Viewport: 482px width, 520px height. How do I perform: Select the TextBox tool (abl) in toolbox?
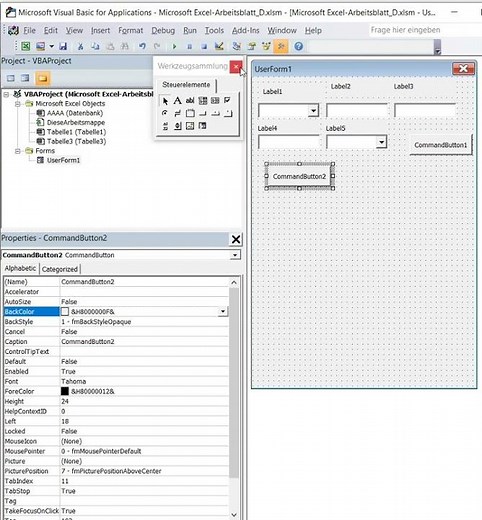point(190,100)
